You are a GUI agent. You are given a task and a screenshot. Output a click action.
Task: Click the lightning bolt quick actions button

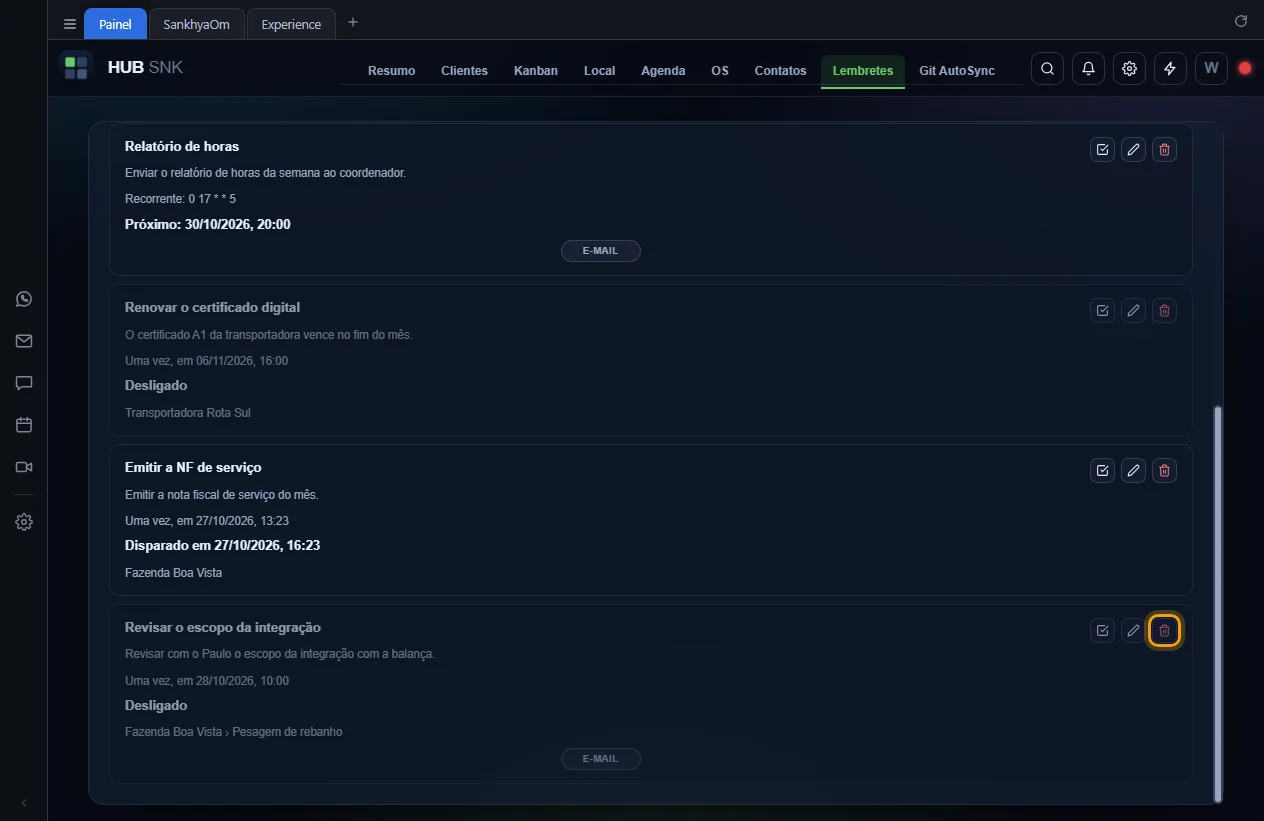click(1170, 69)
